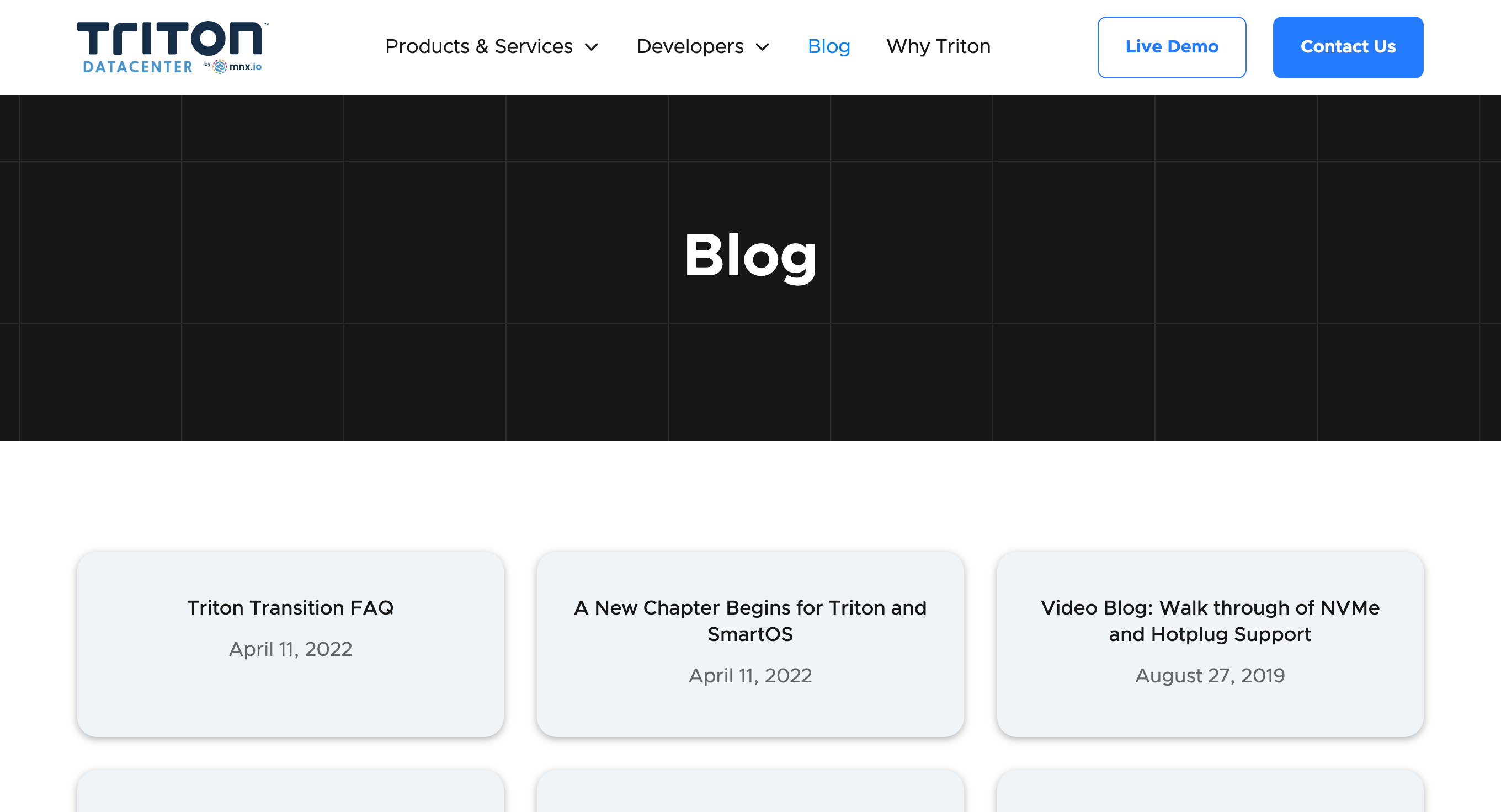Open the Triton Transition FAQ post
Viewport: 1501px width, 812px height.
(290, 607)
